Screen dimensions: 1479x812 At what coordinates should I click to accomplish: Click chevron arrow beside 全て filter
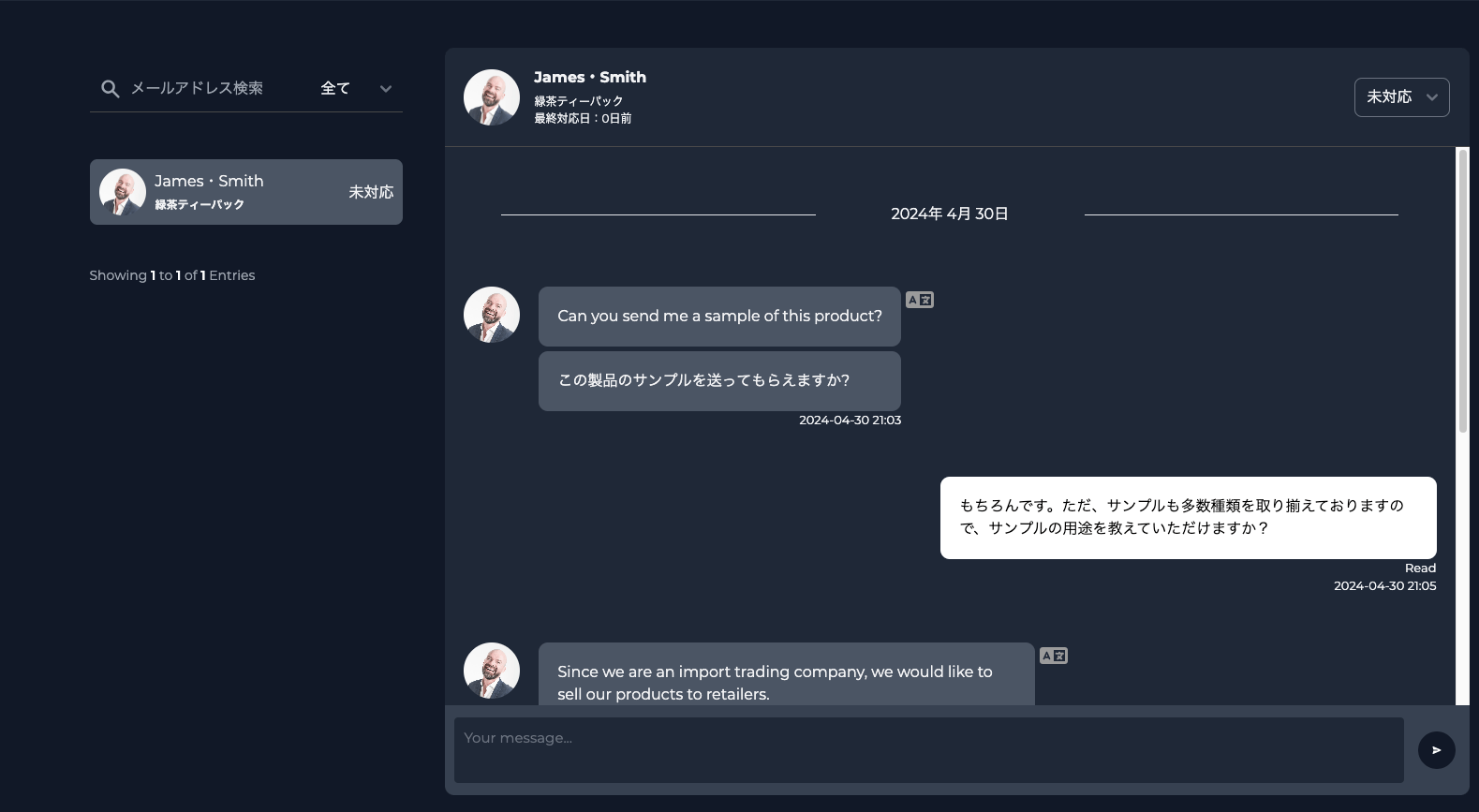click(386, 89)
